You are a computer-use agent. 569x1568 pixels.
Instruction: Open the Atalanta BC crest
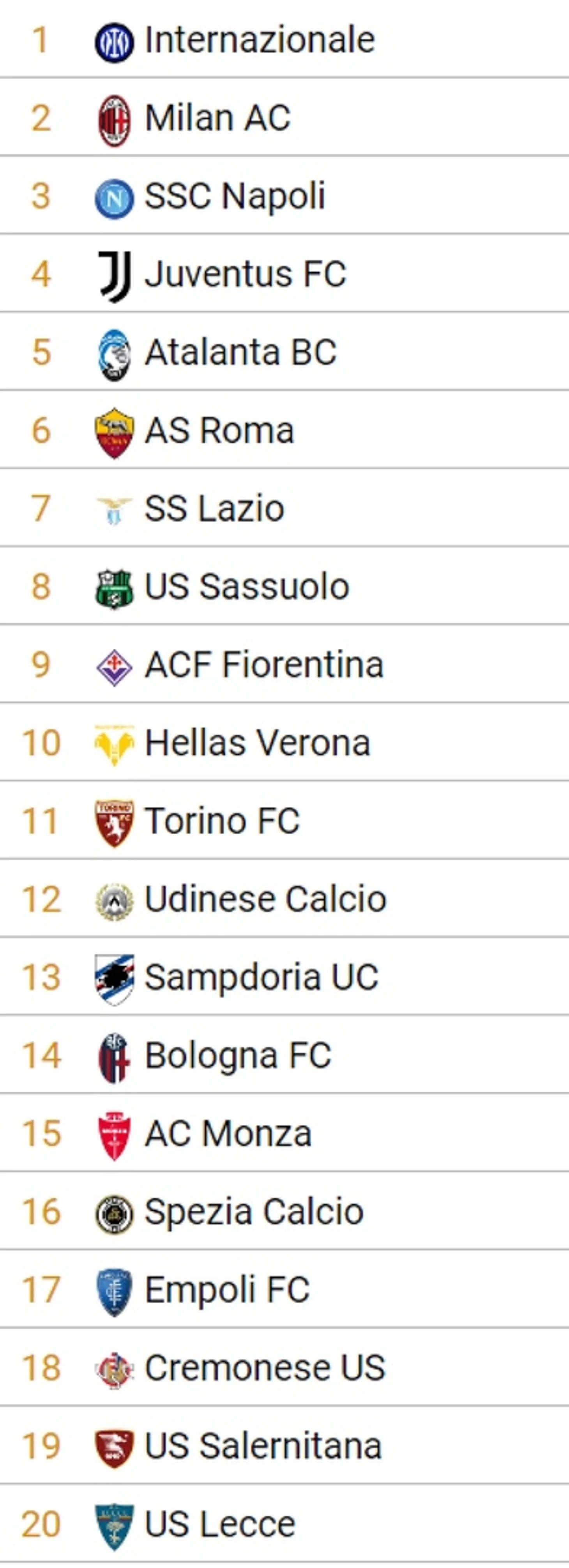point(114,354)
